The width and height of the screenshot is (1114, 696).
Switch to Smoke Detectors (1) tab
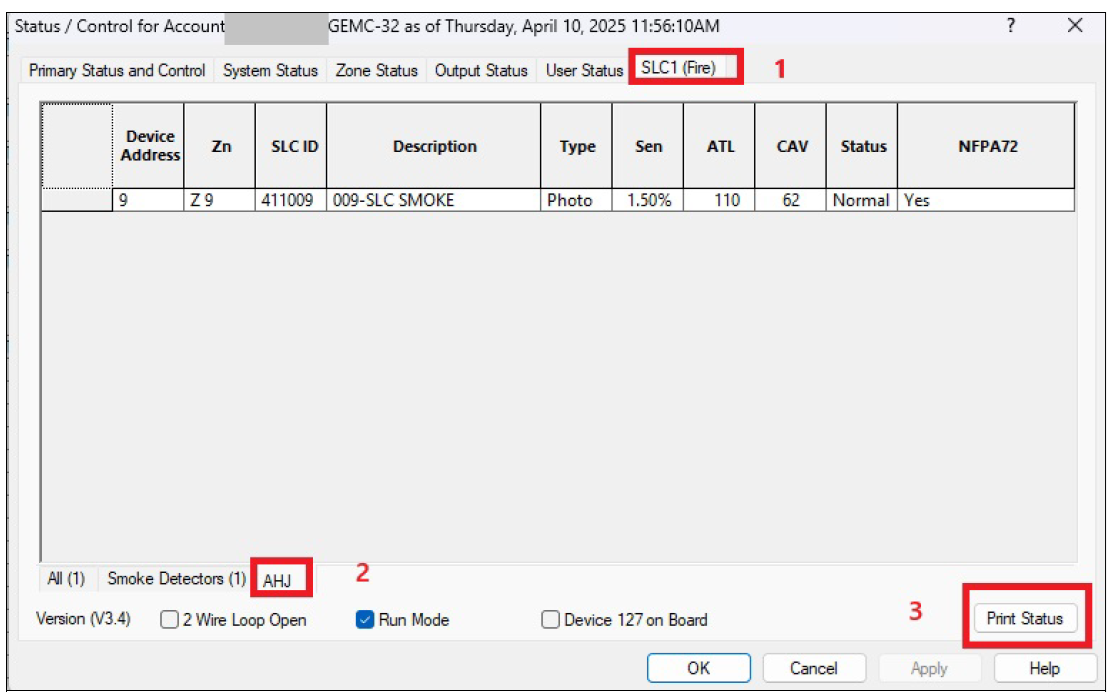pos(176,579)
